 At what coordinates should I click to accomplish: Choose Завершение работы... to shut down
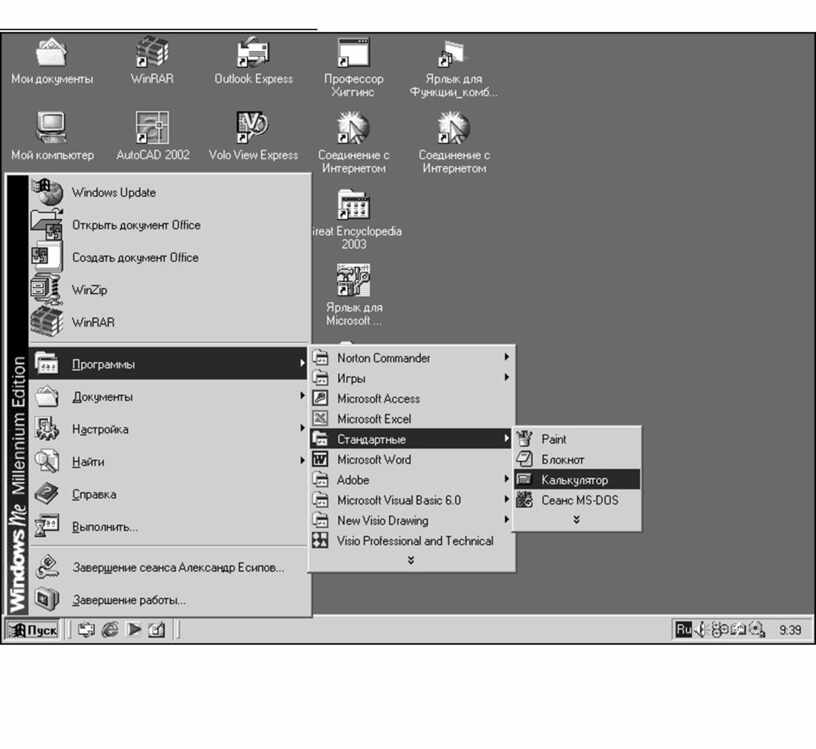tap(168, 600)
